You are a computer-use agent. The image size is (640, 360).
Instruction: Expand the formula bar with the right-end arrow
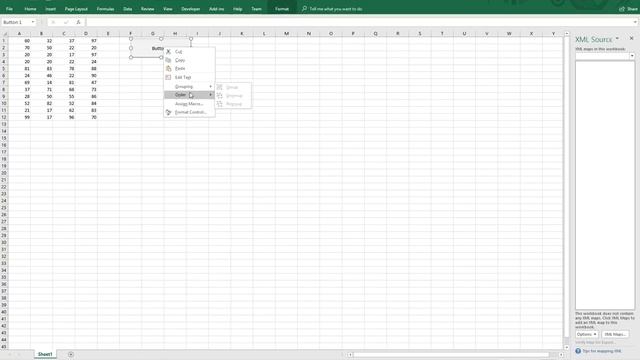636,22
